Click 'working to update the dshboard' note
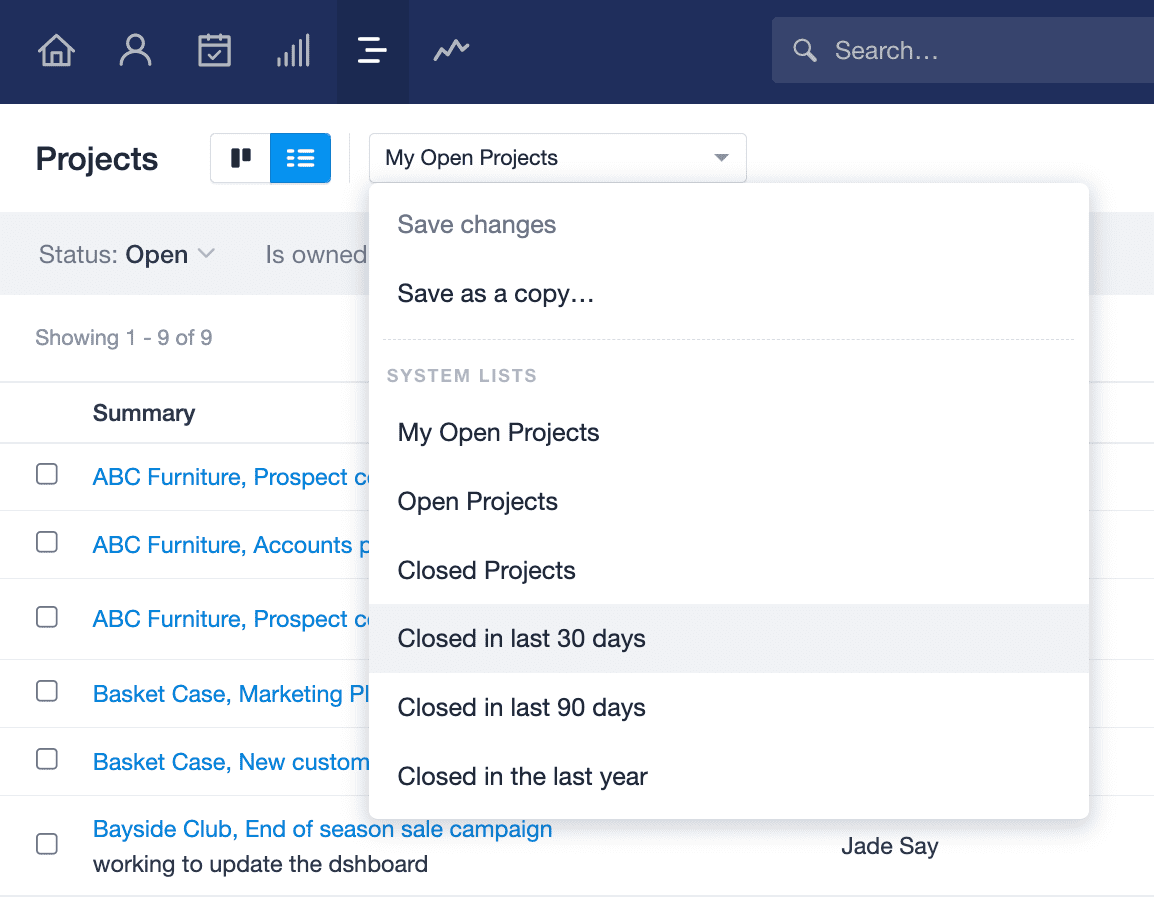This screenshot has width=1154, height=908. (x=261, y=864)
